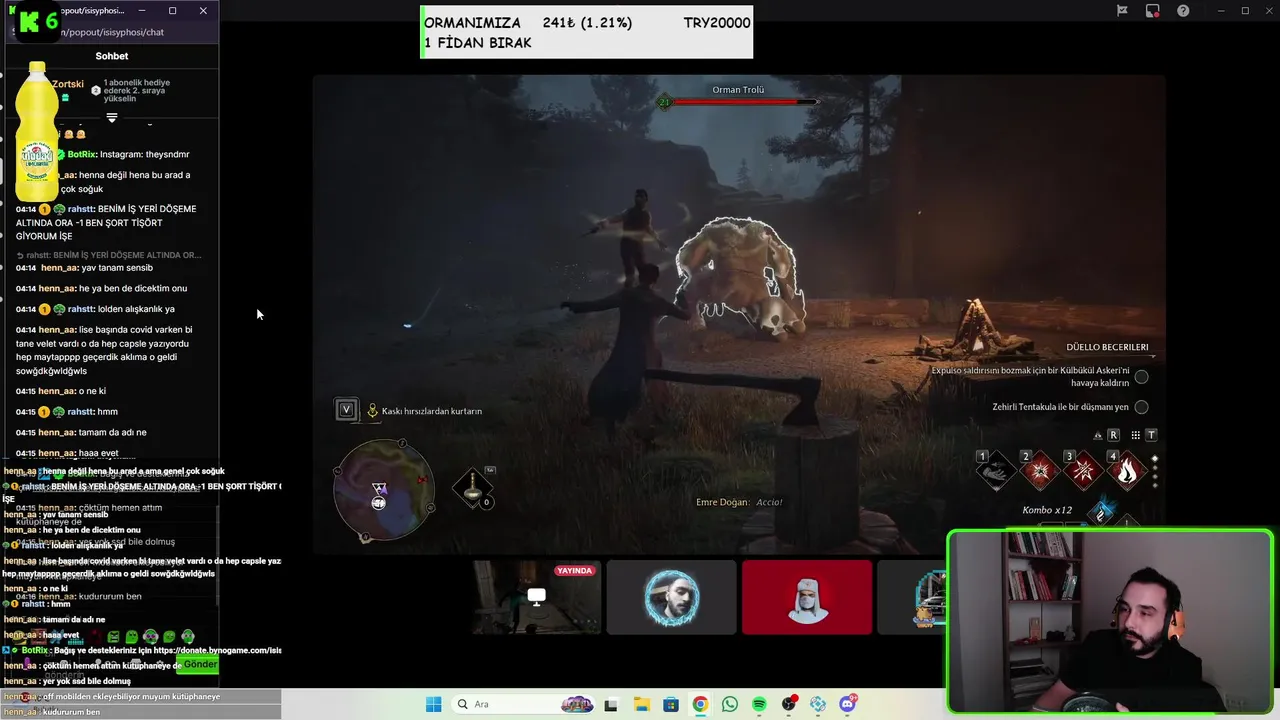Click Kaskı hırsızlardan kurtarın quest text

[x=432, y=411]
